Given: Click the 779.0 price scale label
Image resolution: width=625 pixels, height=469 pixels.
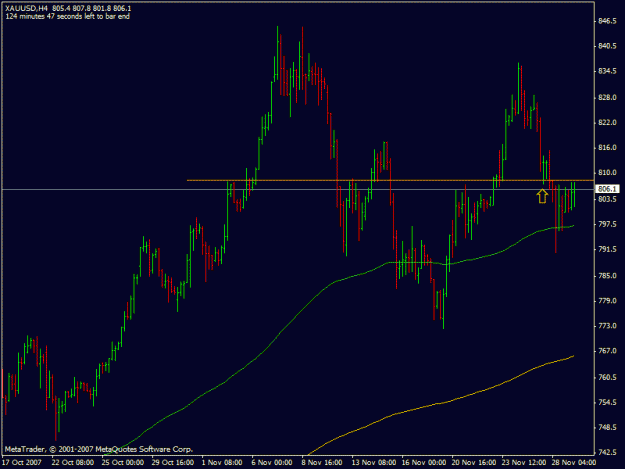Looking at the screenshot, I should pyautogui.click(x=607, y=301).
